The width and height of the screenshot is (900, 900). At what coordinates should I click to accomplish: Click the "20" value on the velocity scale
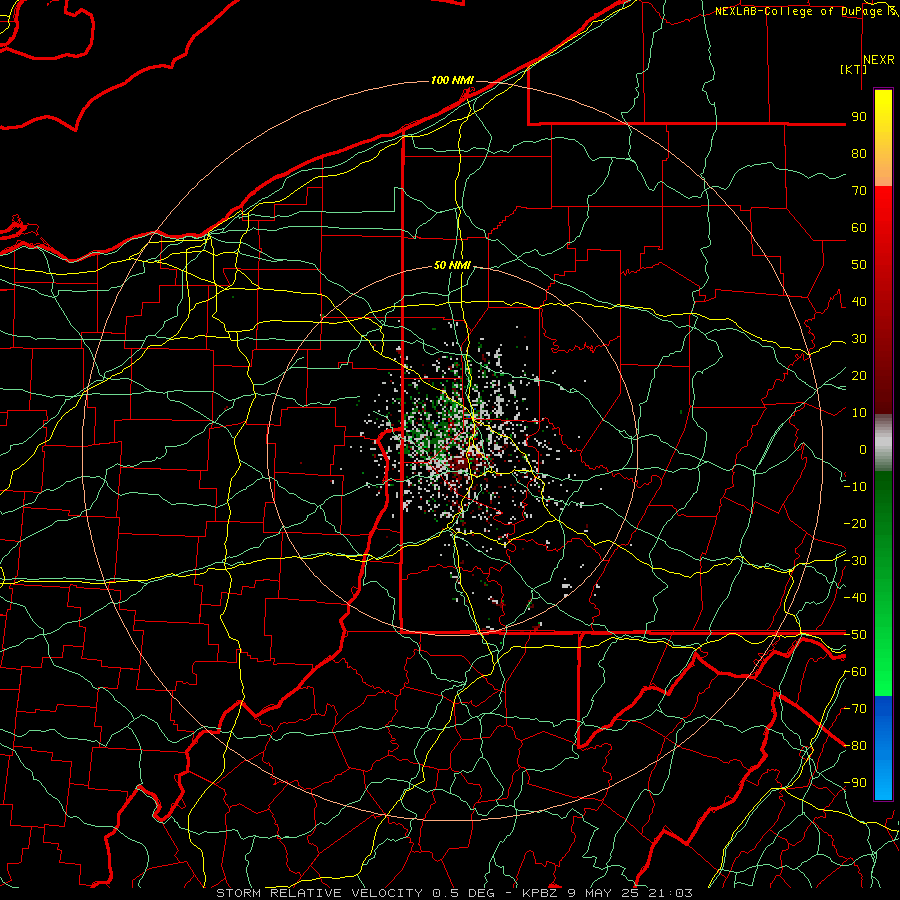[859, 376]
